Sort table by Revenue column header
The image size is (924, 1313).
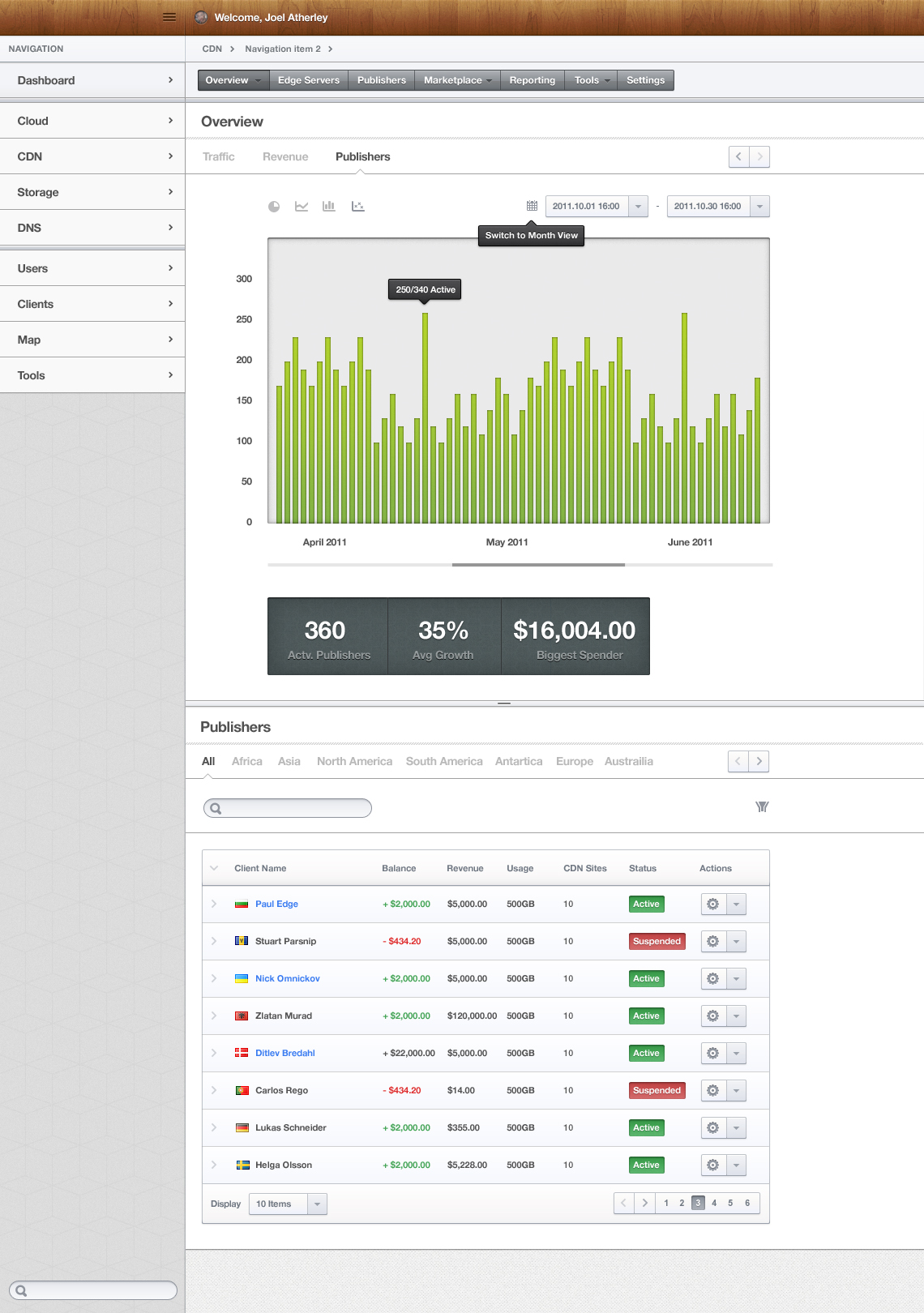click(x=465, y=868)
